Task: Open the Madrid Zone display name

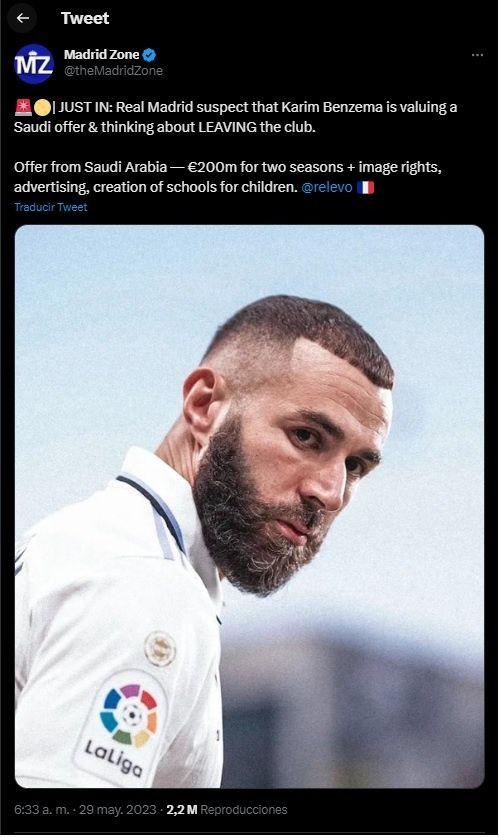Action: click(101, 54)
